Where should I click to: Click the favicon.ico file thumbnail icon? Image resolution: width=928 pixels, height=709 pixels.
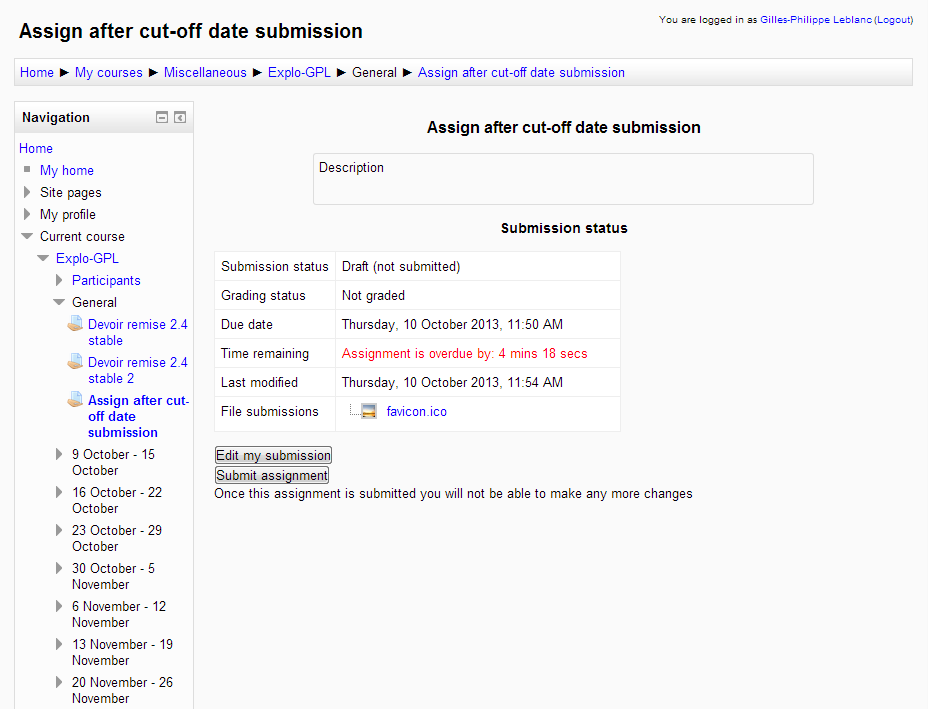click(369, 411)
